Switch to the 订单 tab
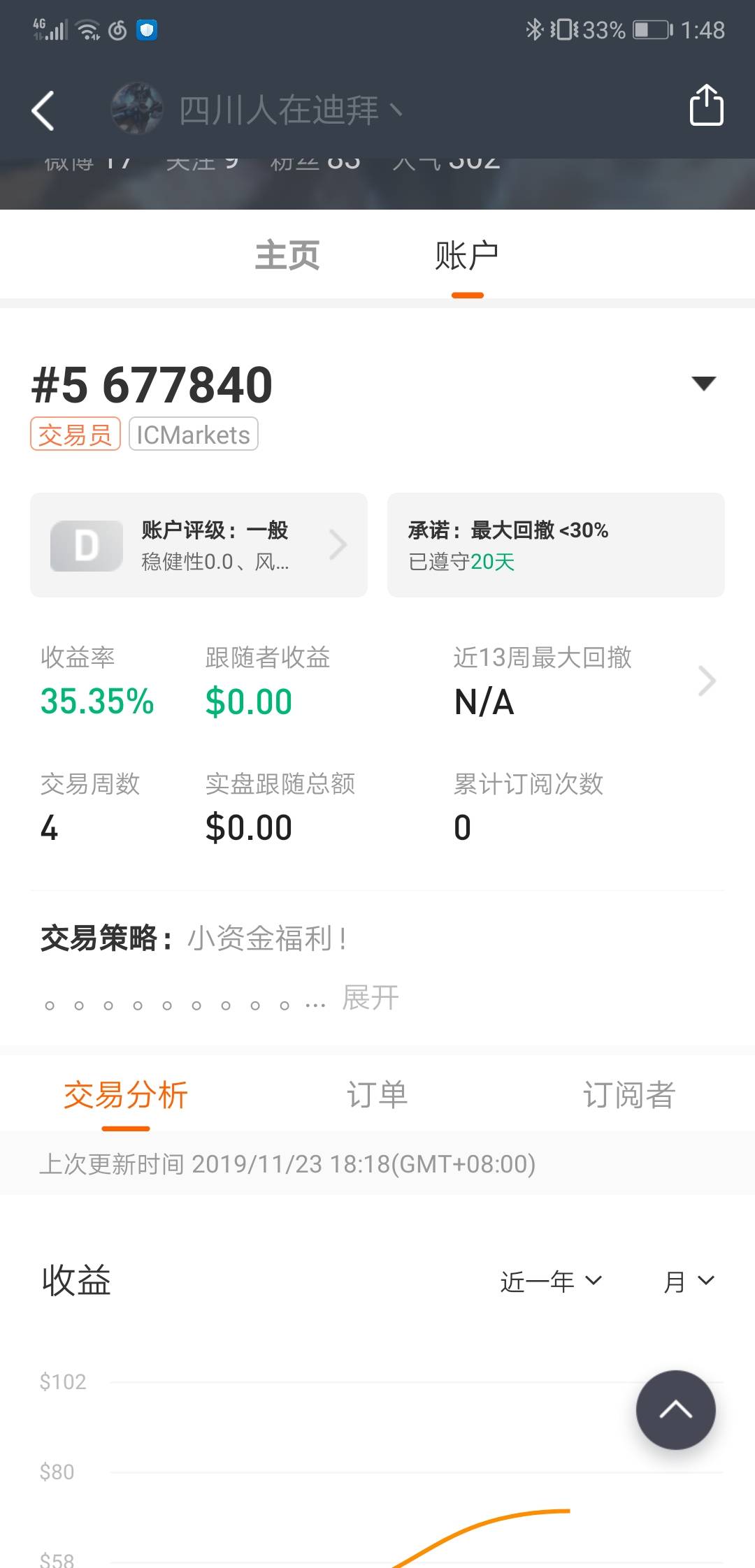 pyautogui.click(x=377, y=1095)
